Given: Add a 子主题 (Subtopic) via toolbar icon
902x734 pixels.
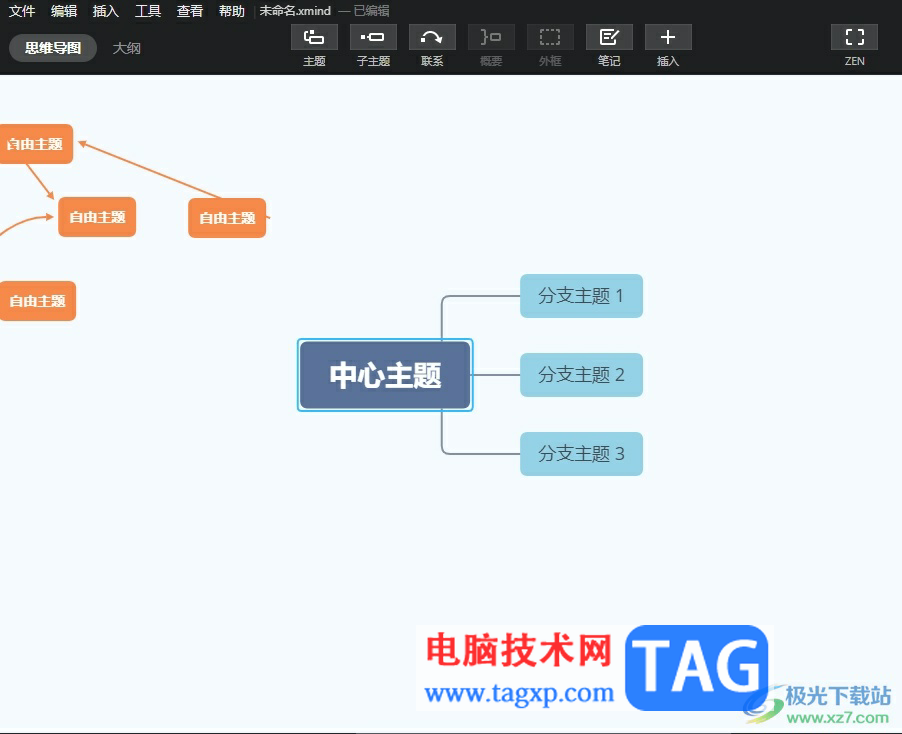Looking at the screenshot, I should click(x=373, y=37).
